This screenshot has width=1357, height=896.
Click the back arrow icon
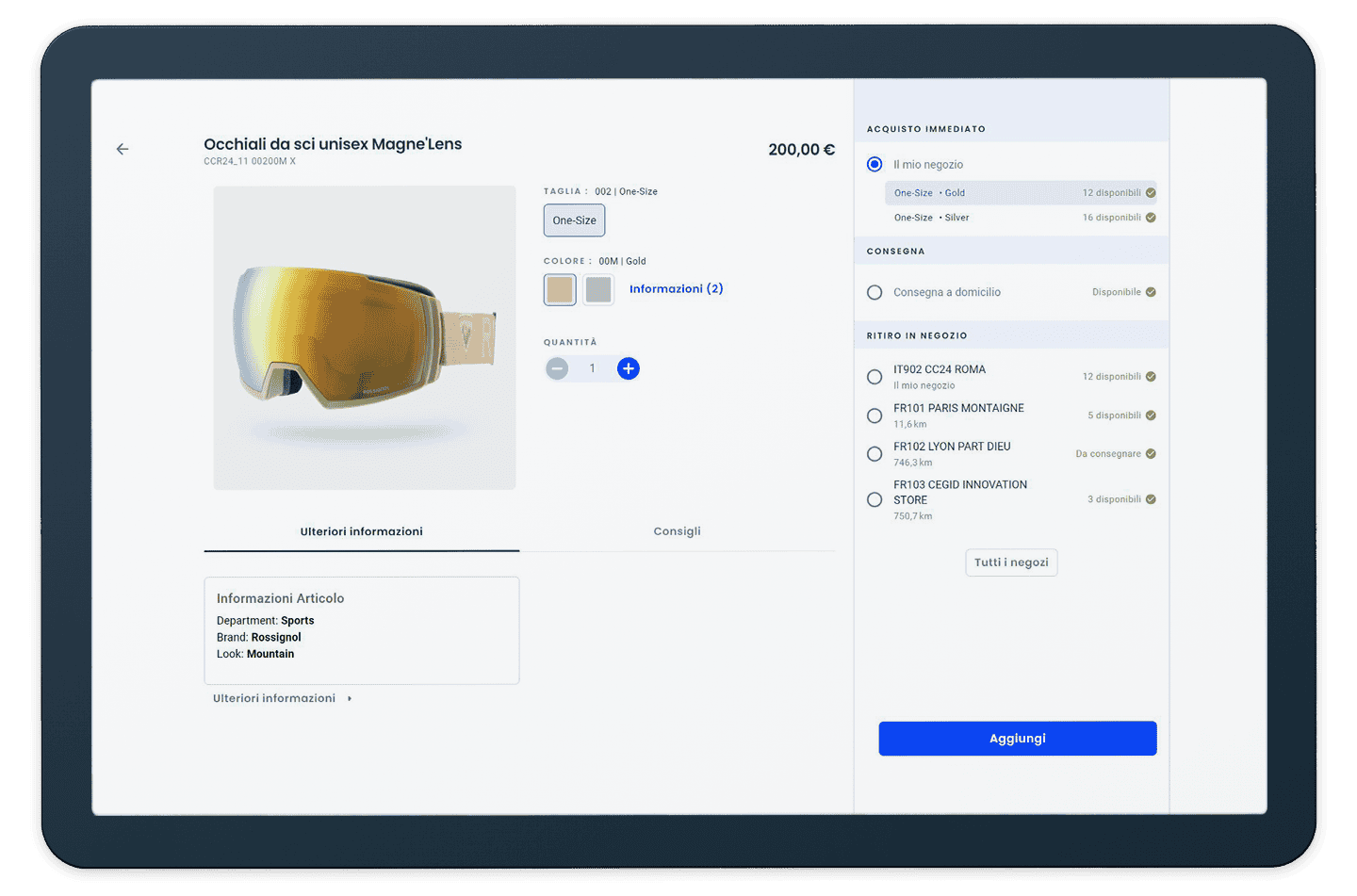[123, 149]
